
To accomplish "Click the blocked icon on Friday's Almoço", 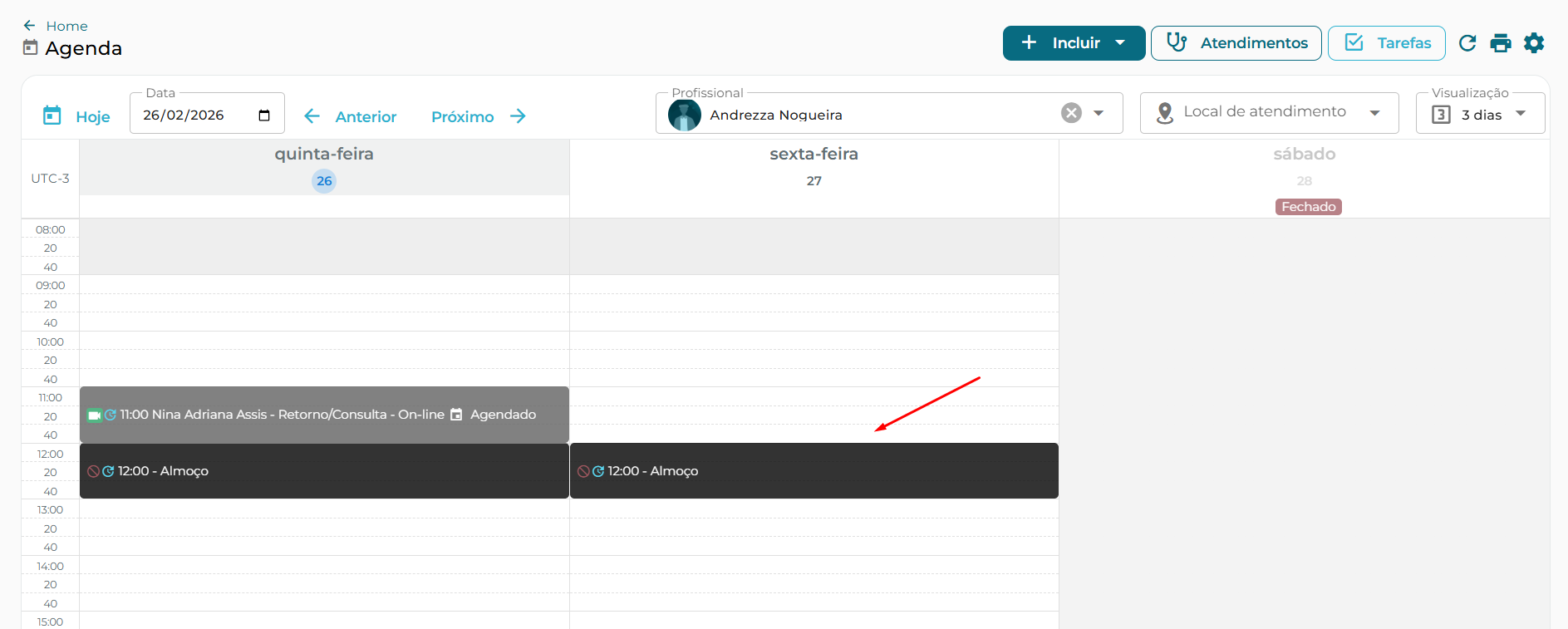I will 584,472.
